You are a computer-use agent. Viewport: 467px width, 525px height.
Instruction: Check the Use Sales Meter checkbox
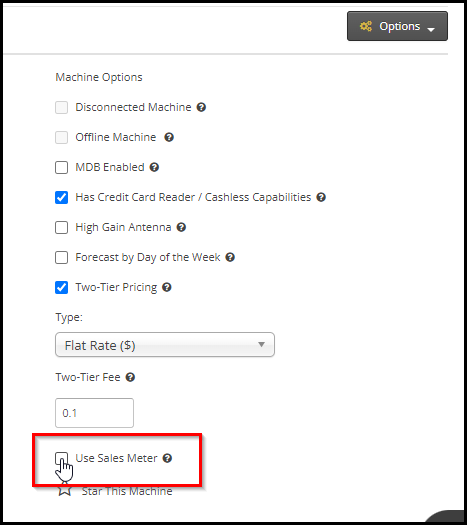coord(62,458)
